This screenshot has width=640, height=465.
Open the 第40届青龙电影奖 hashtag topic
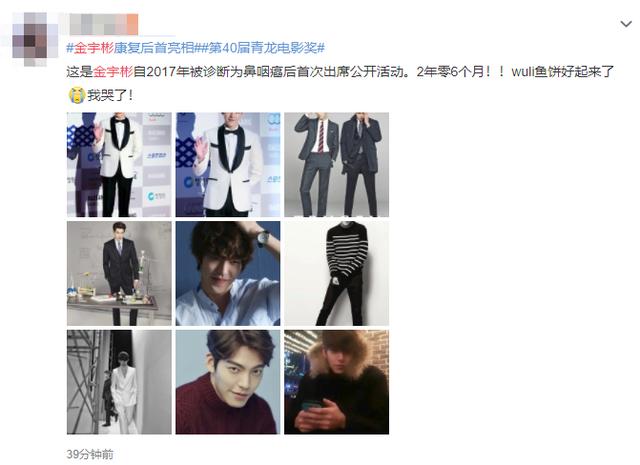(262, 48)
